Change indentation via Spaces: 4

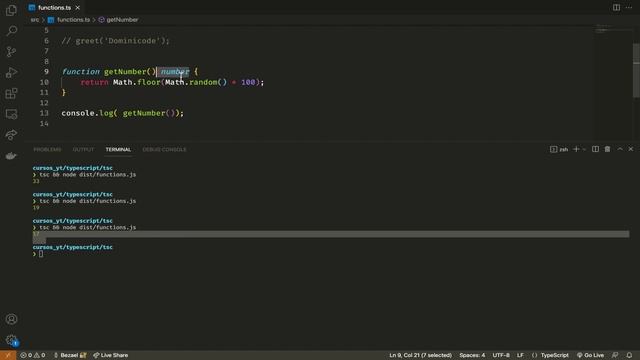coord(472,355)
